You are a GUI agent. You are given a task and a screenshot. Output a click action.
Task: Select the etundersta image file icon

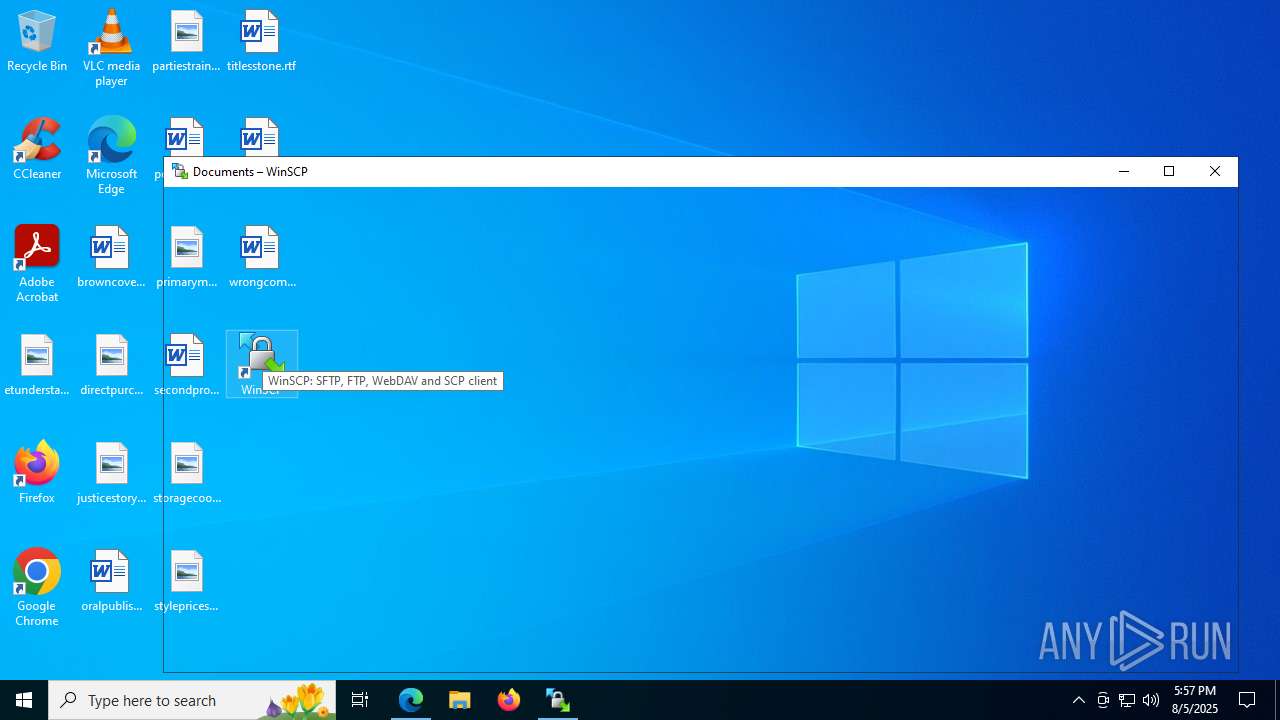pyautogui.click(x=37, y=366)
